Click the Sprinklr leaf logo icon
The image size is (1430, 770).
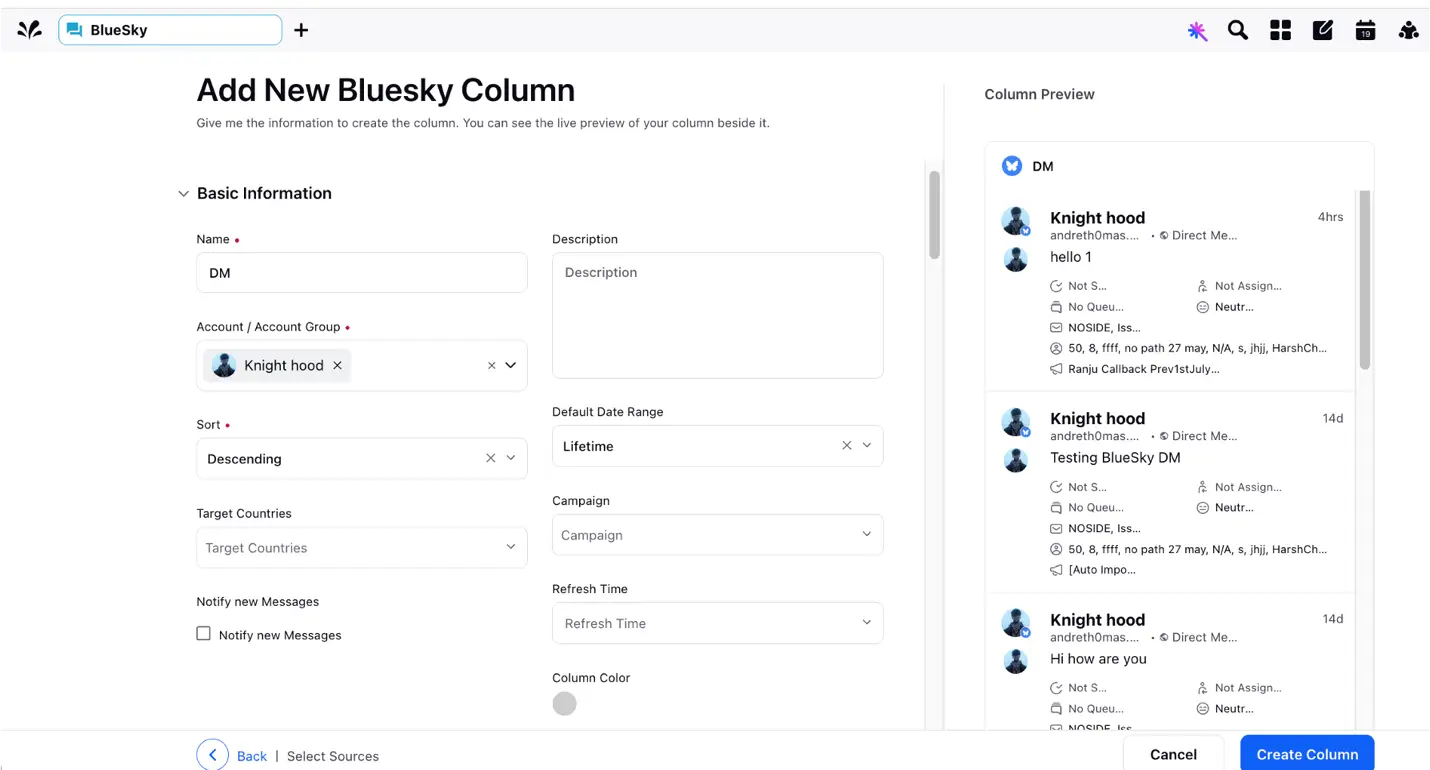tap(29, 30)
